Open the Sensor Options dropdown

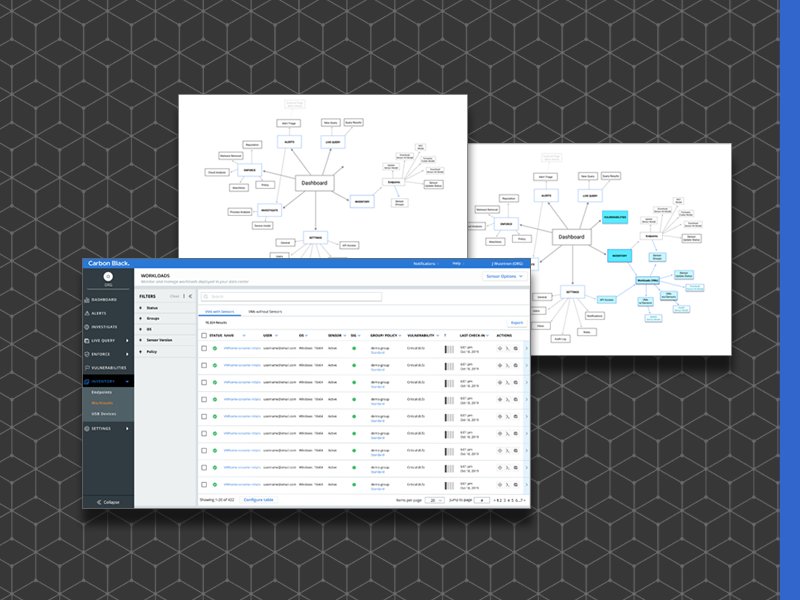(x=504, y=276)
